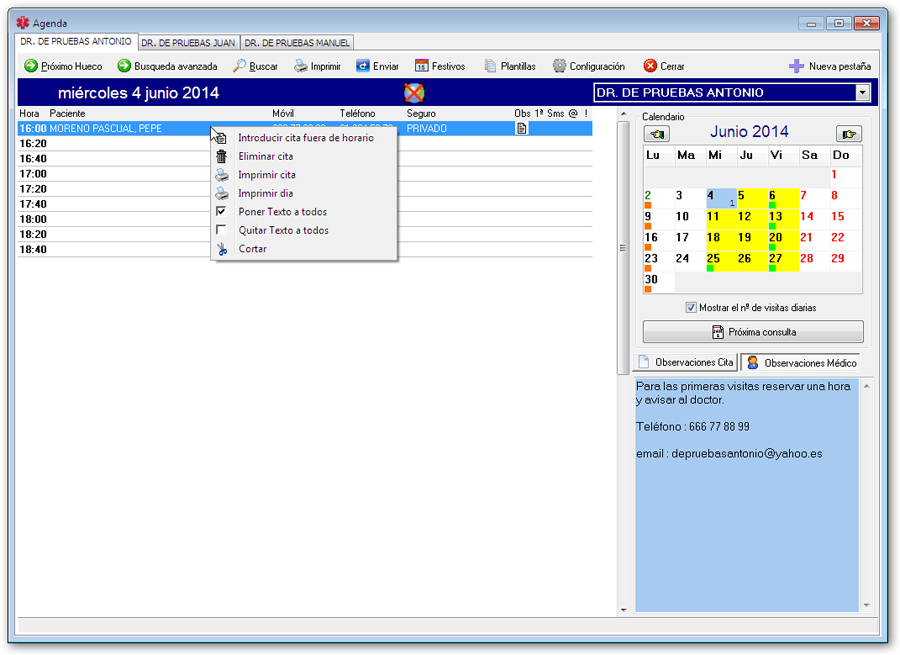Expand the doctor selection dropdown

863,93
